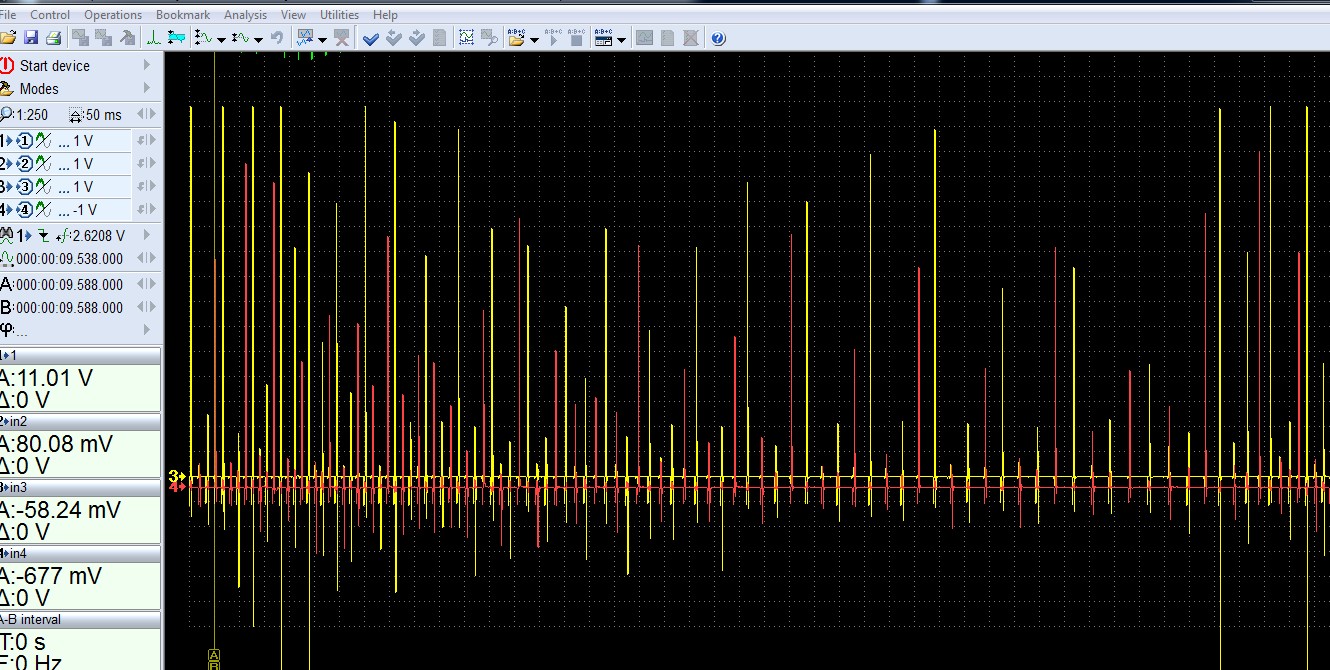Click the red X delete analysis icon
1330x670 pixels.
tap(342, 38)
